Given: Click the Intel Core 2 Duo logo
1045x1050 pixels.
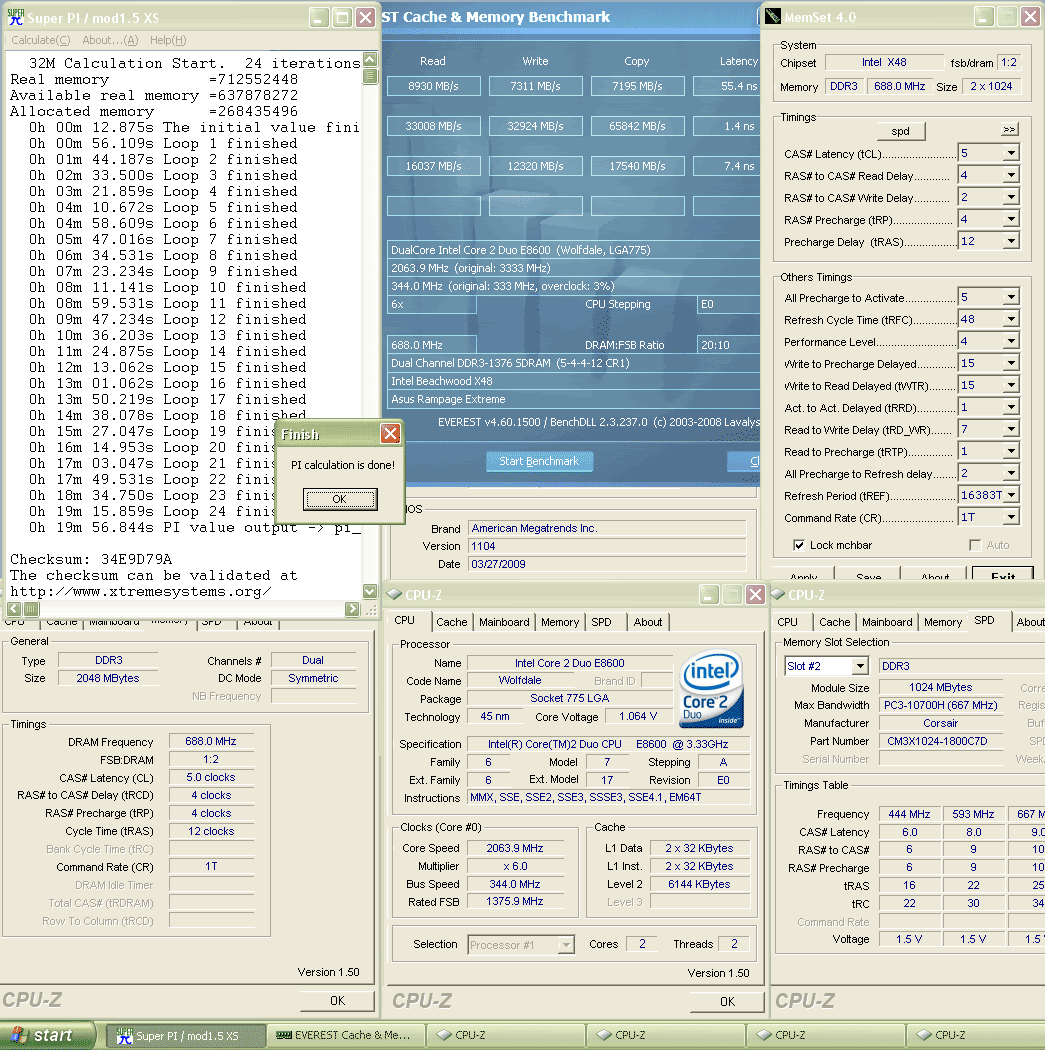Looking at the screenshot, I should pos(711,690).
